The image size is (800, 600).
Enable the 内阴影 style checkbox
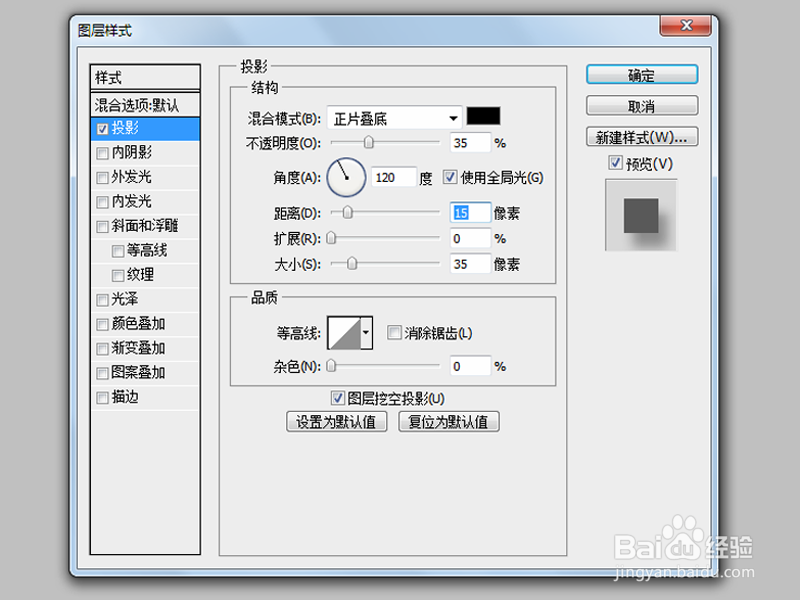coord(102,153)
